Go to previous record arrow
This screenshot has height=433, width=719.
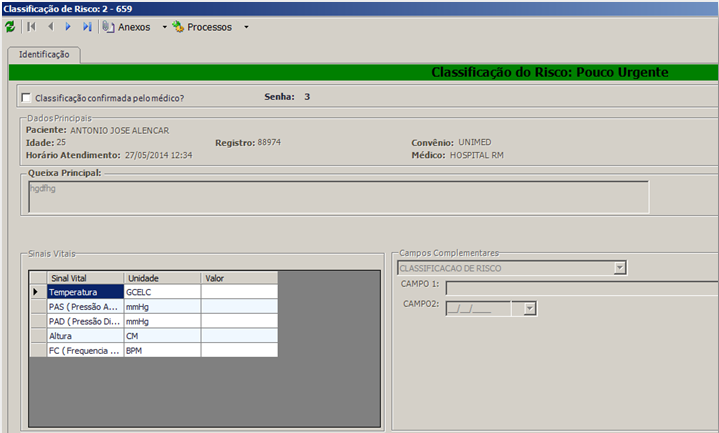pyautogui.click(x=50, y=27)
